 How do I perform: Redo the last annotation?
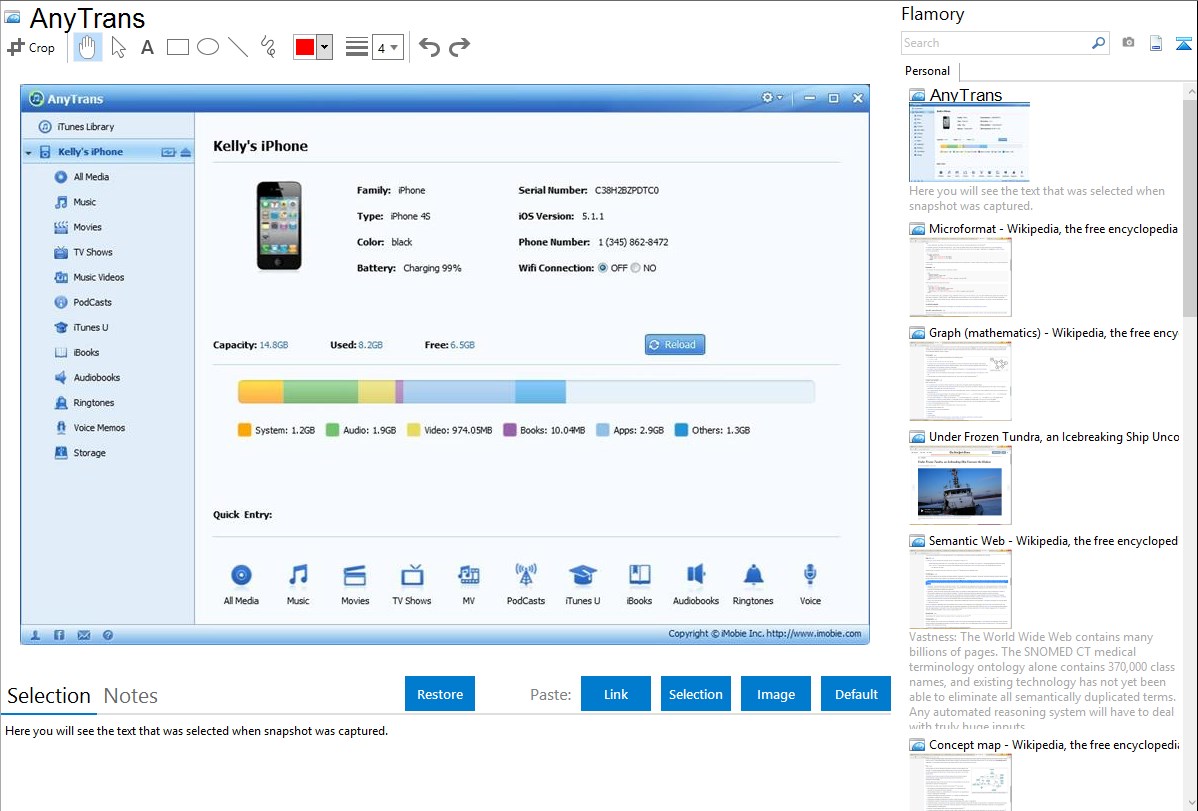tap(459, 47)
